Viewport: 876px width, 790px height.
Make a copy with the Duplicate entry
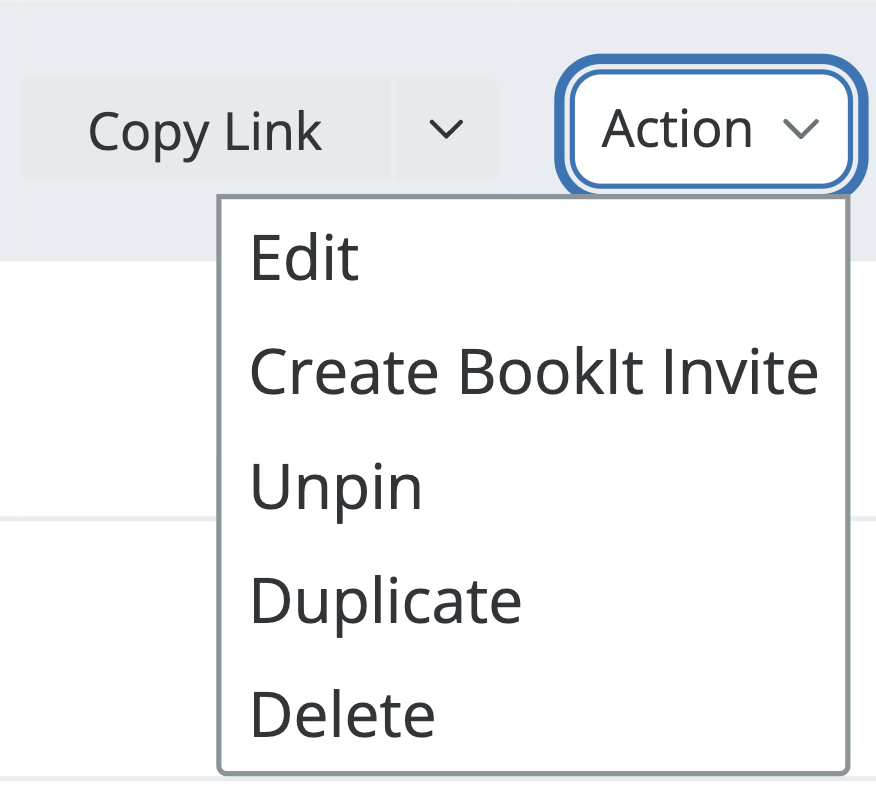pyautogui.click(x=534, y=602)
